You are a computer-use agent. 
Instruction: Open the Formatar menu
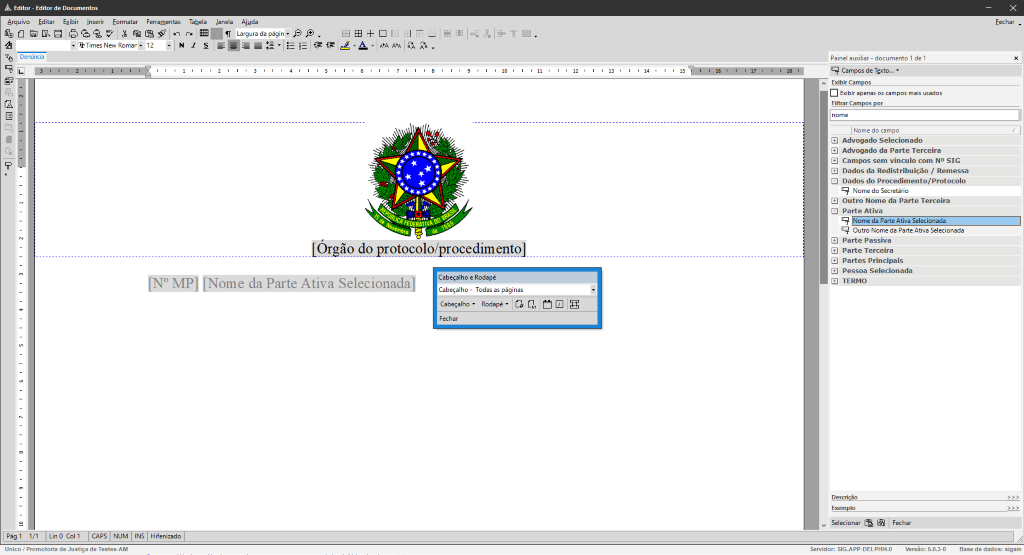[x=125, y=22]
